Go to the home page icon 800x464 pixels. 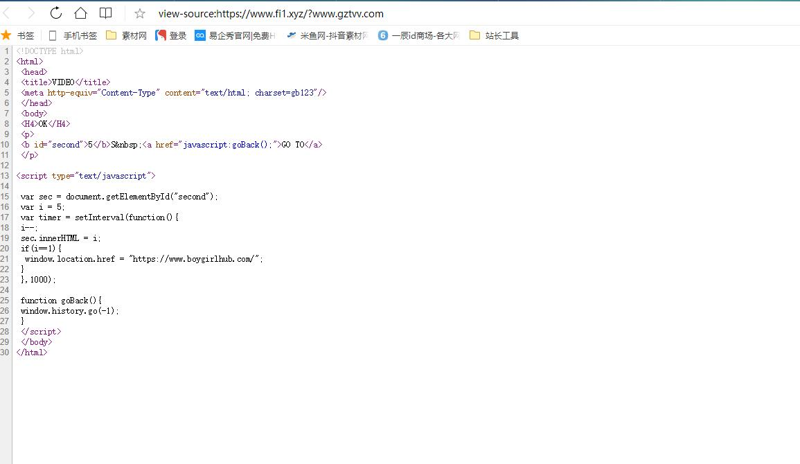point(80,13)
